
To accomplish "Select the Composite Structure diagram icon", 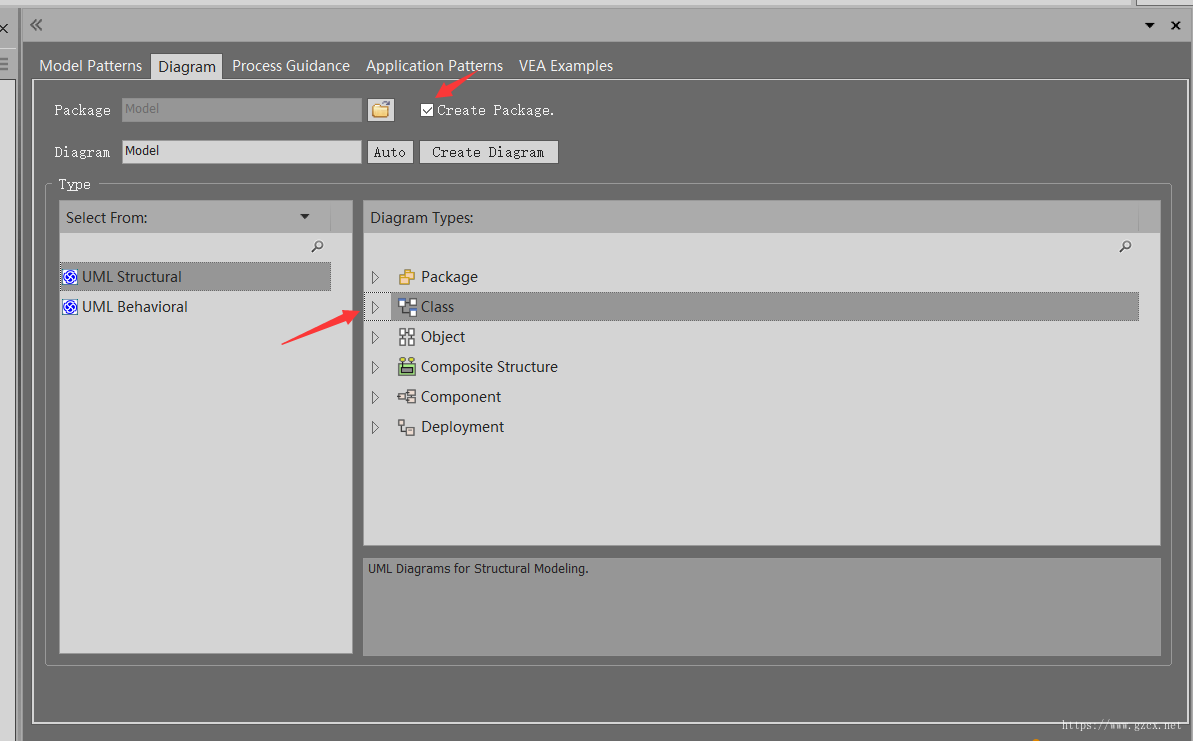I will (406, 367).
